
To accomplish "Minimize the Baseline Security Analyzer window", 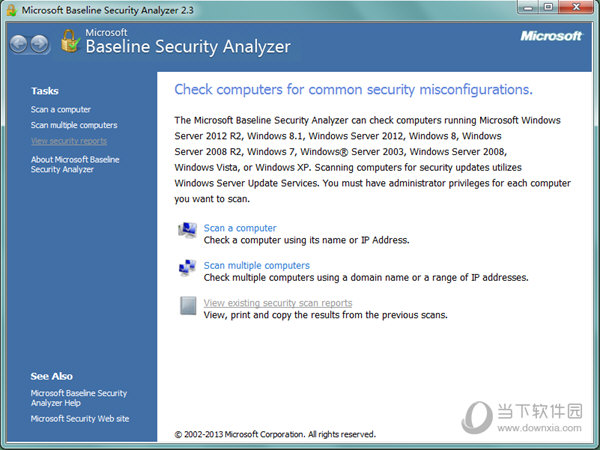I will 530,8.
